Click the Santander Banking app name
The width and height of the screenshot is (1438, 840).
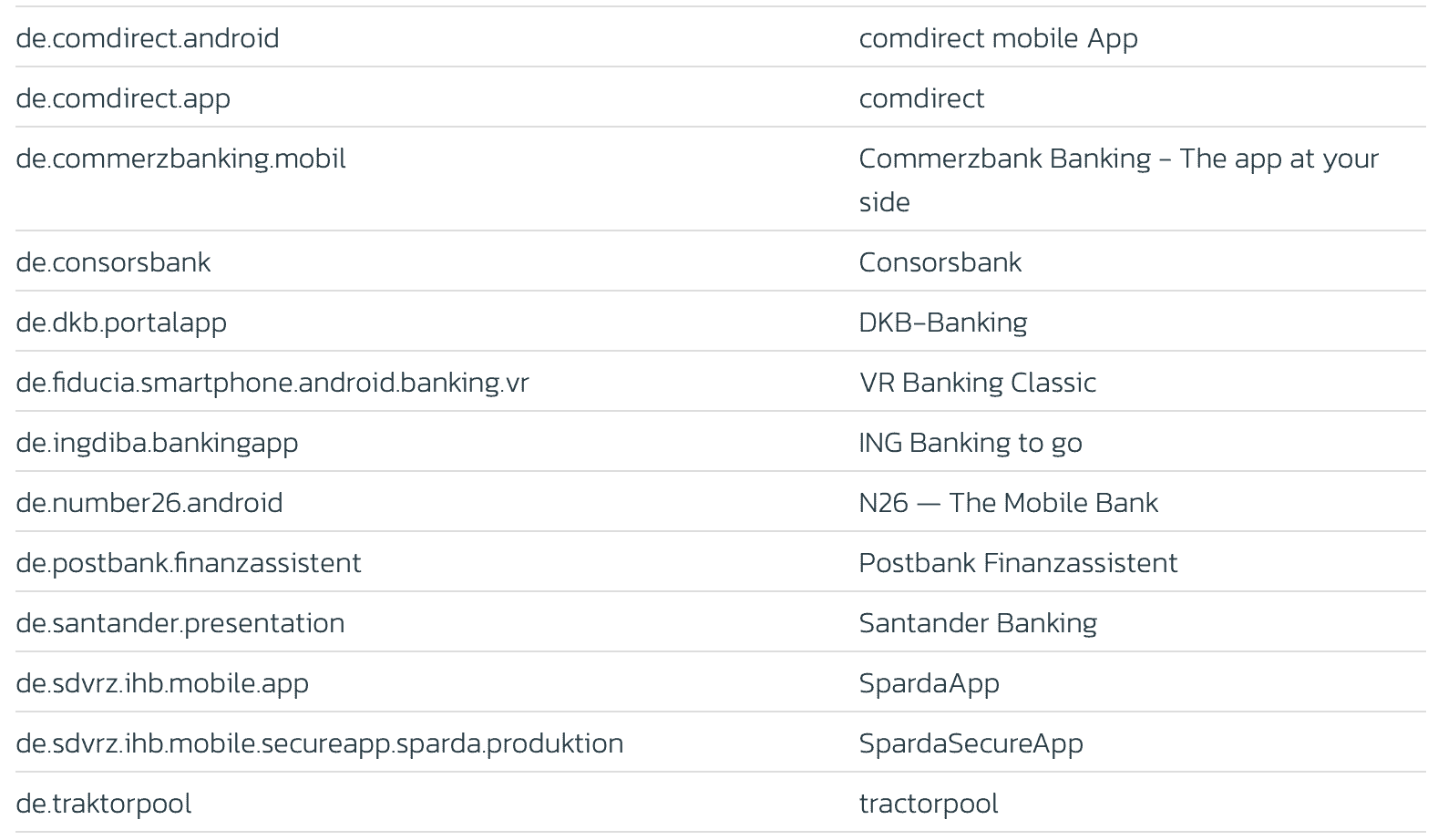[978, 623]
